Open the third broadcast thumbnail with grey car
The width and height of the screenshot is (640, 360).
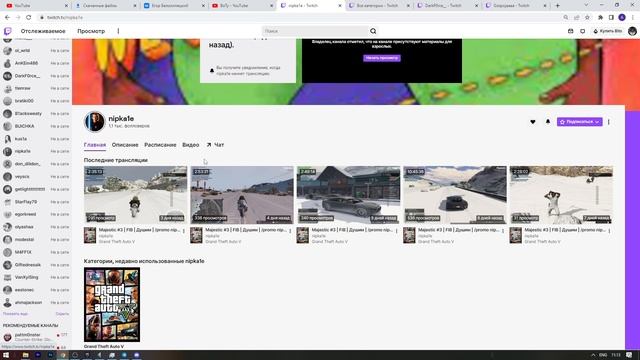tap(348, 195)
